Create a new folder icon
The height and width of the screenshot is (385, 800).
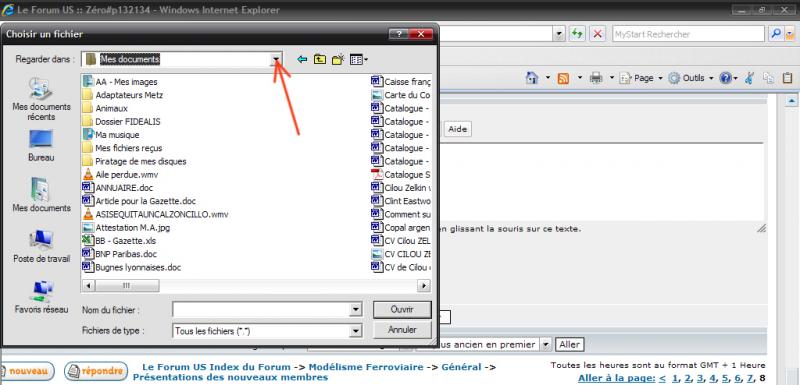coord(338,60)
